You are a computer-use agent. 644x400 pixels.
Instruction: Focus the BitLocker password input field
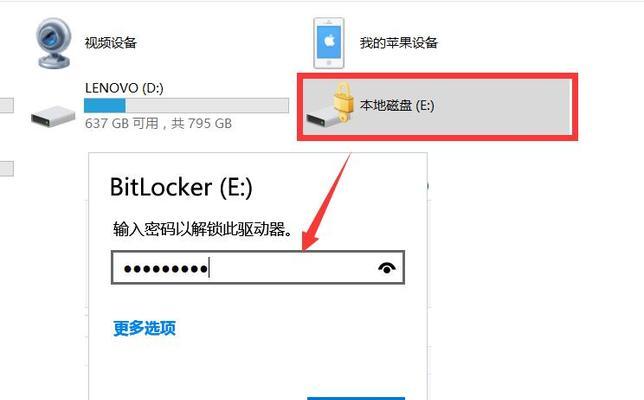click(x=258, y=268)
